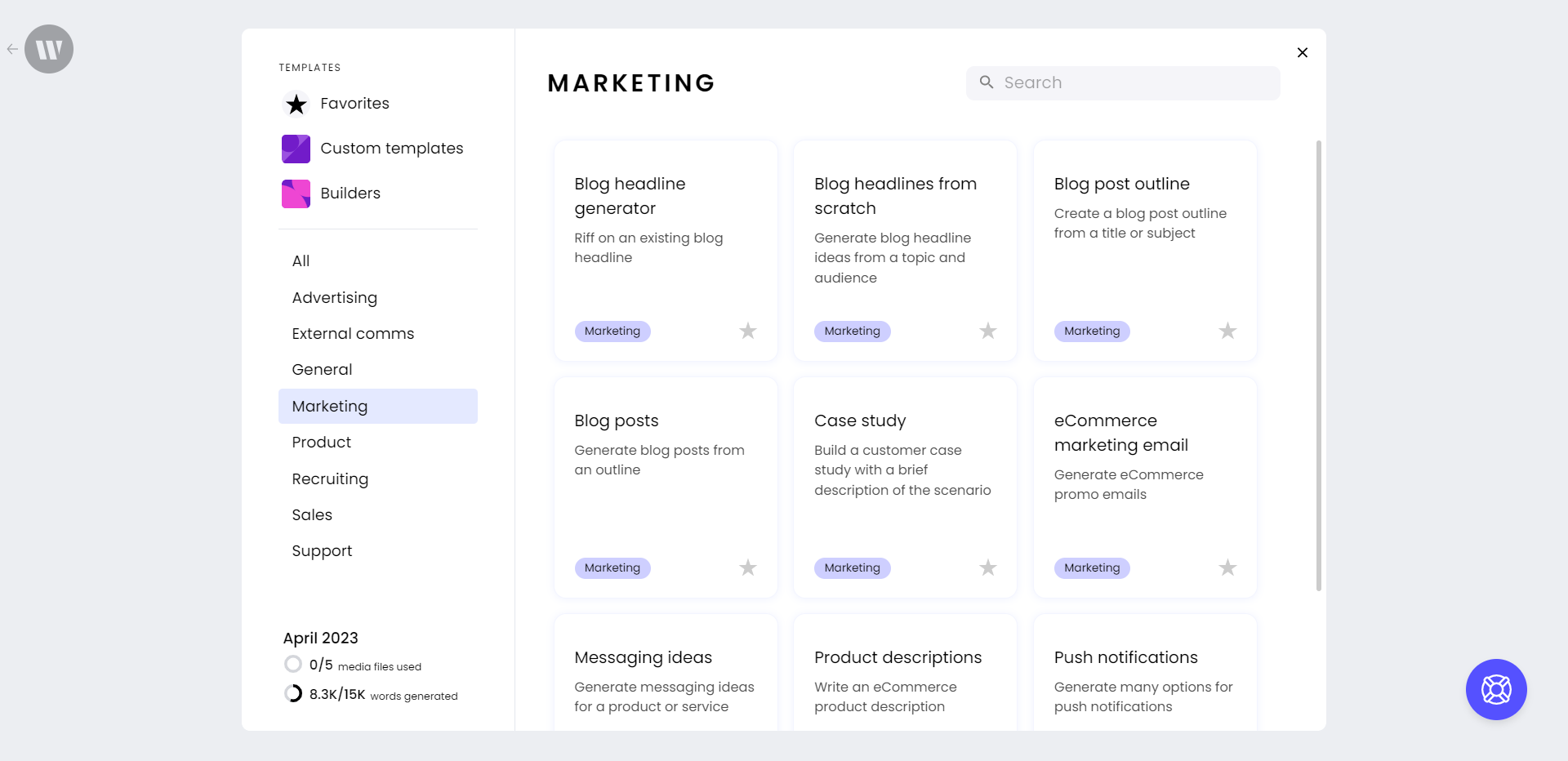Click the TEMPLATES sidebar heading
This screenshot has height=761, width=1568.
point(310,68)
